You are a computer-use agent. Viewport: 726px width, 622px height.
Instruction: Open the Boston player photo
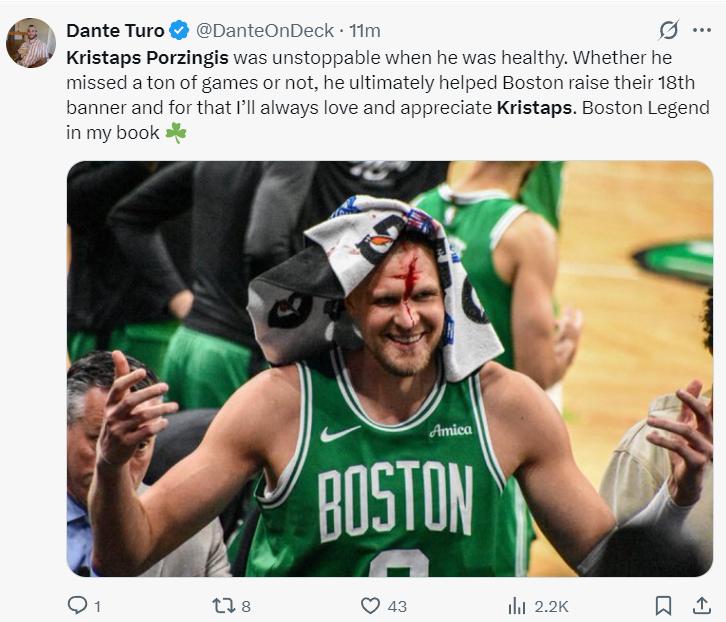click(390, 368)
